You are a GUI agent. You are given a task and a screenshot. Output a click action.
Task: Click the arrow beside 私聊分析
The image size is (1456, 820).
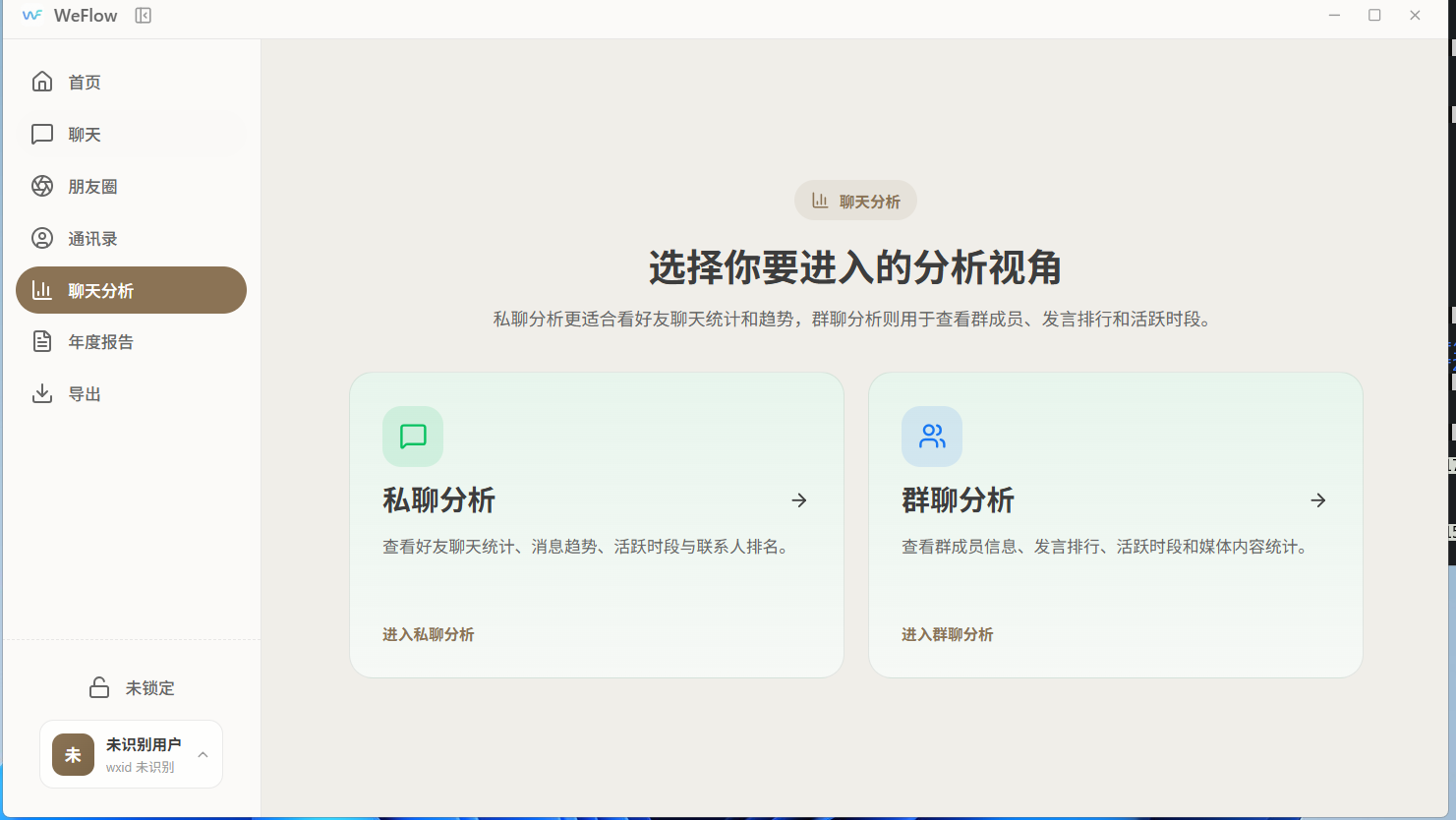pos(799,500)
